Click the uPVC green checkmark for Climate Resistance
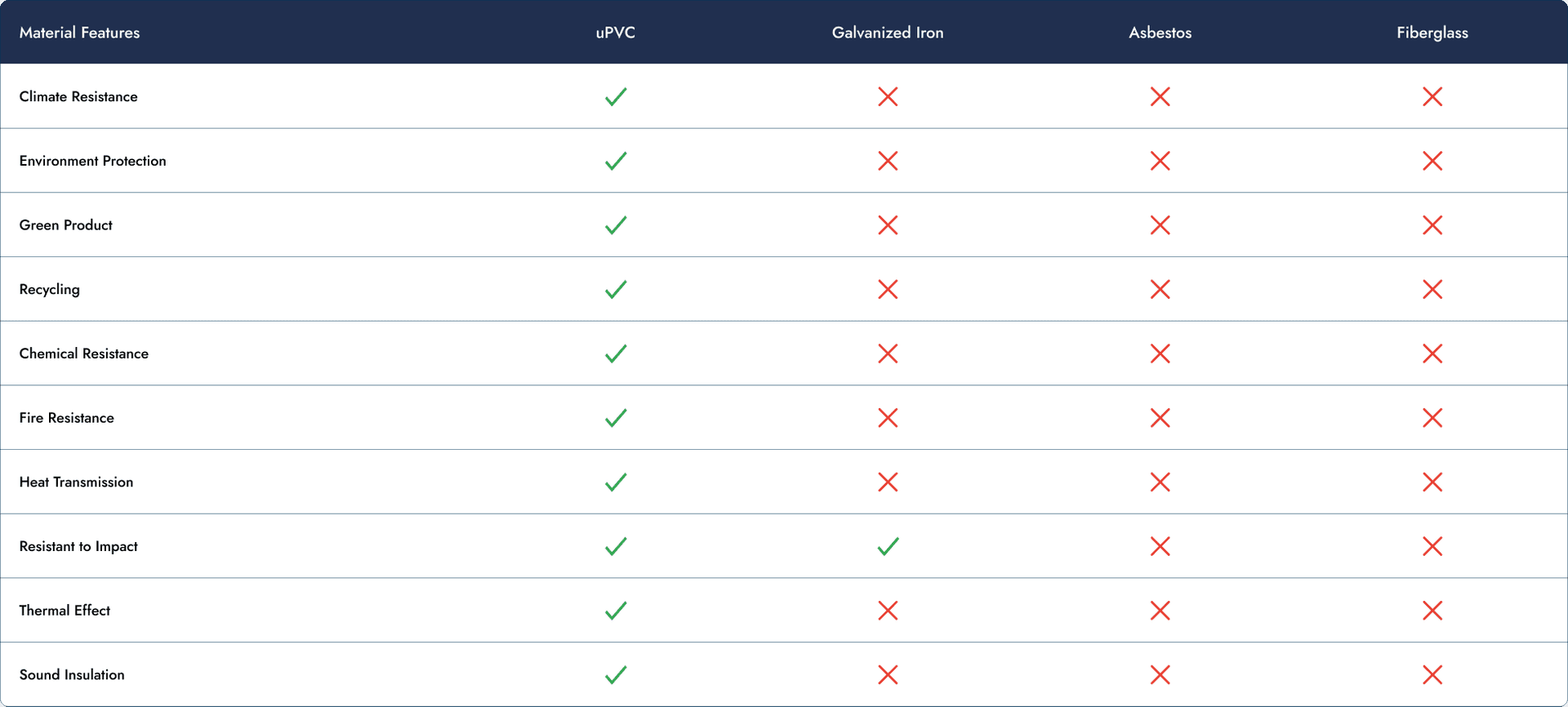Screen dimensions: 1568x707 point(616,96)
